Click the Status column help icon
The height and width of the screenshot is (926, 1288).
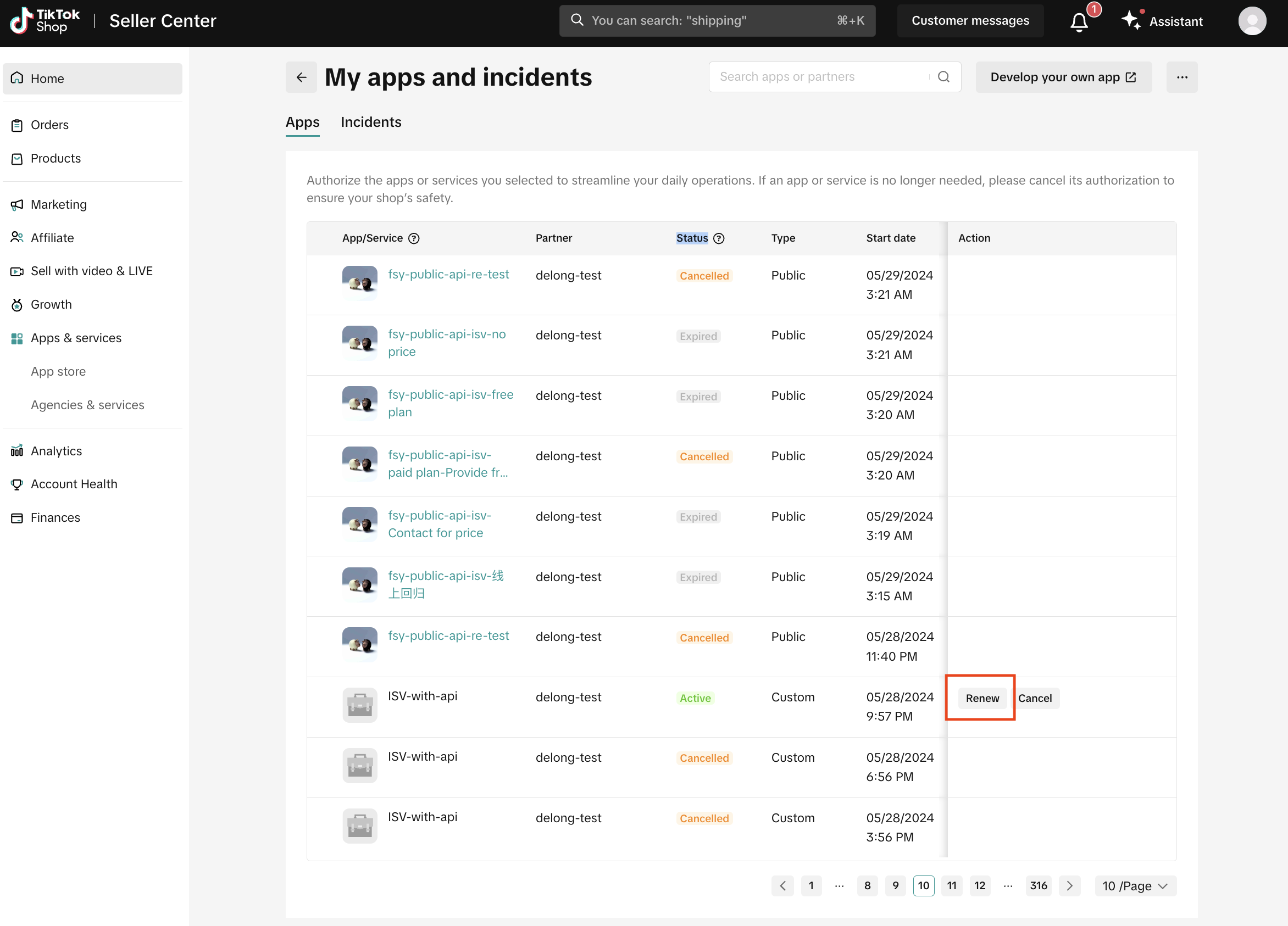pos(718,238)
